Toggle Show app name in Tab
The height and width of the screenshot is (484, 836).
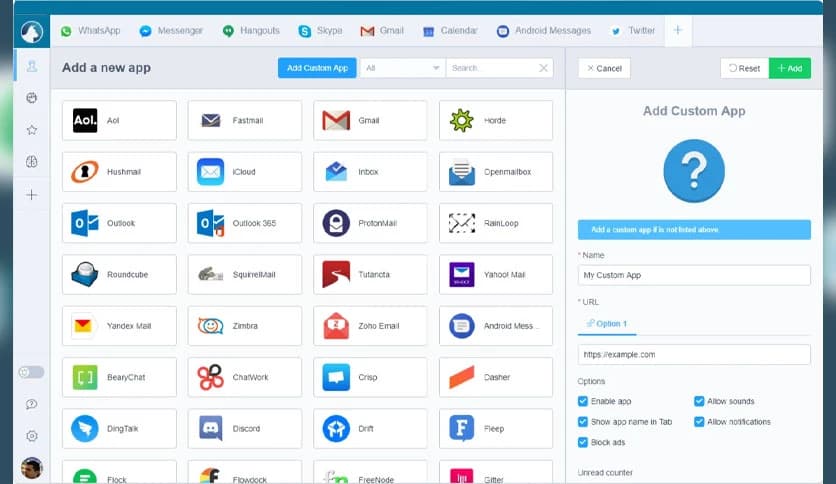583,422
